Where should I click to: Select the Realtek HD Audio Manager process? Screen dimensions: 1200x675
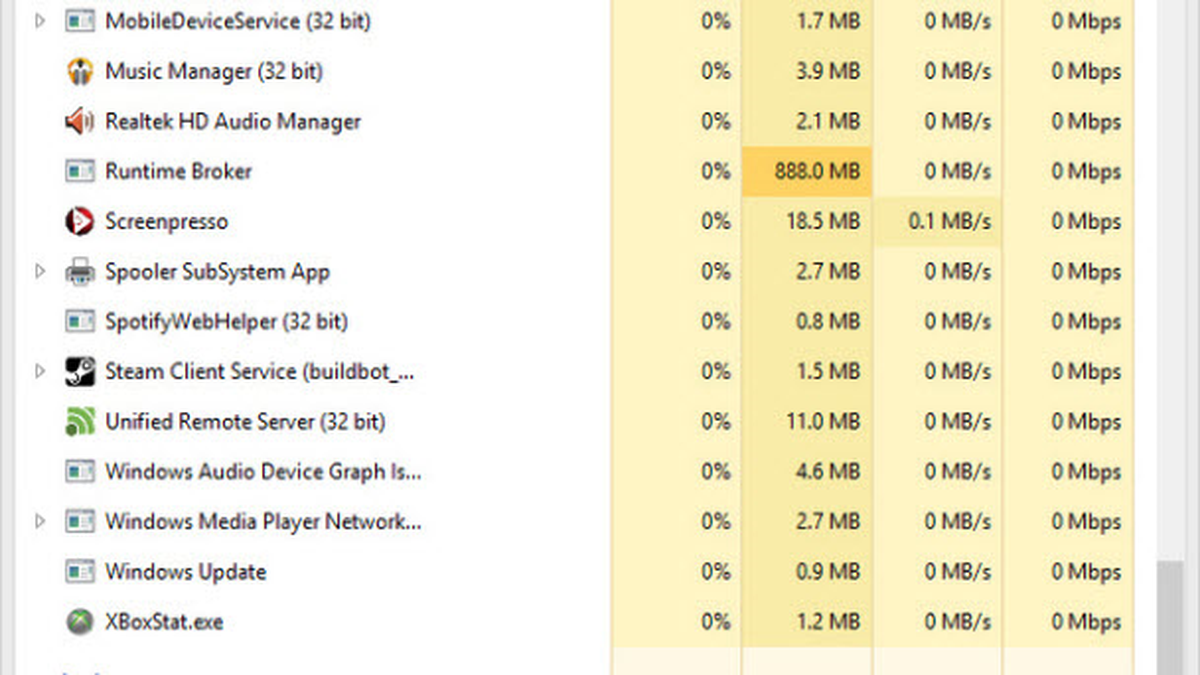[233, 121]
